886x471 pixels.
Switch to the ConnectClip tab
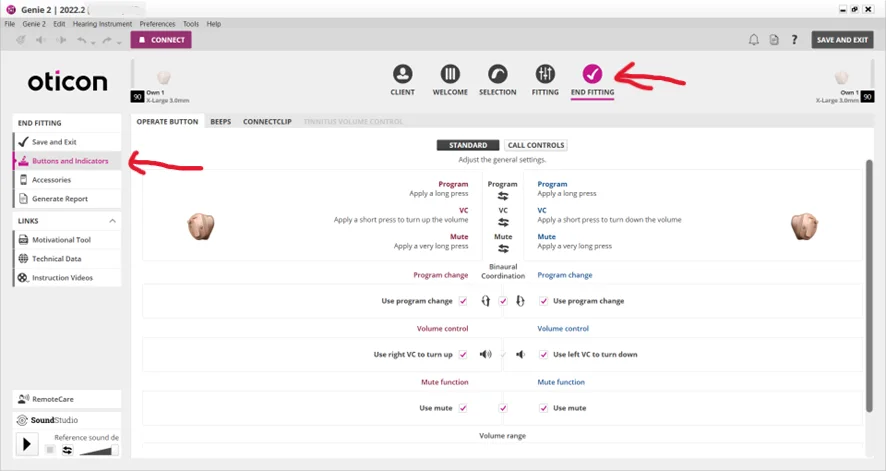pos(267,121)
